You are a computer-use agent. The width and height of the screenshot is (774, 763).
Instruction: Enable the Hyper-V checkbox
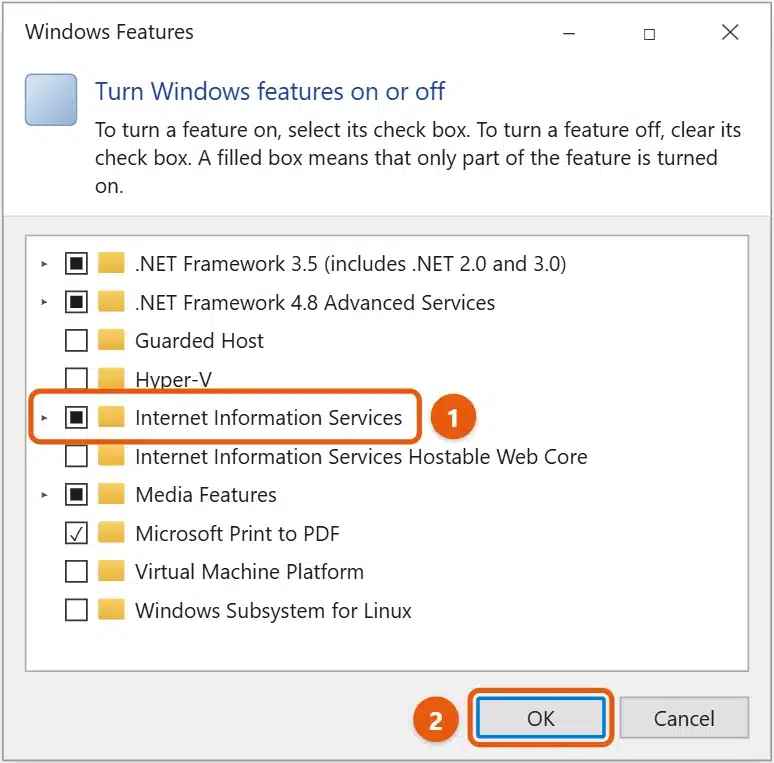(76, 379)
